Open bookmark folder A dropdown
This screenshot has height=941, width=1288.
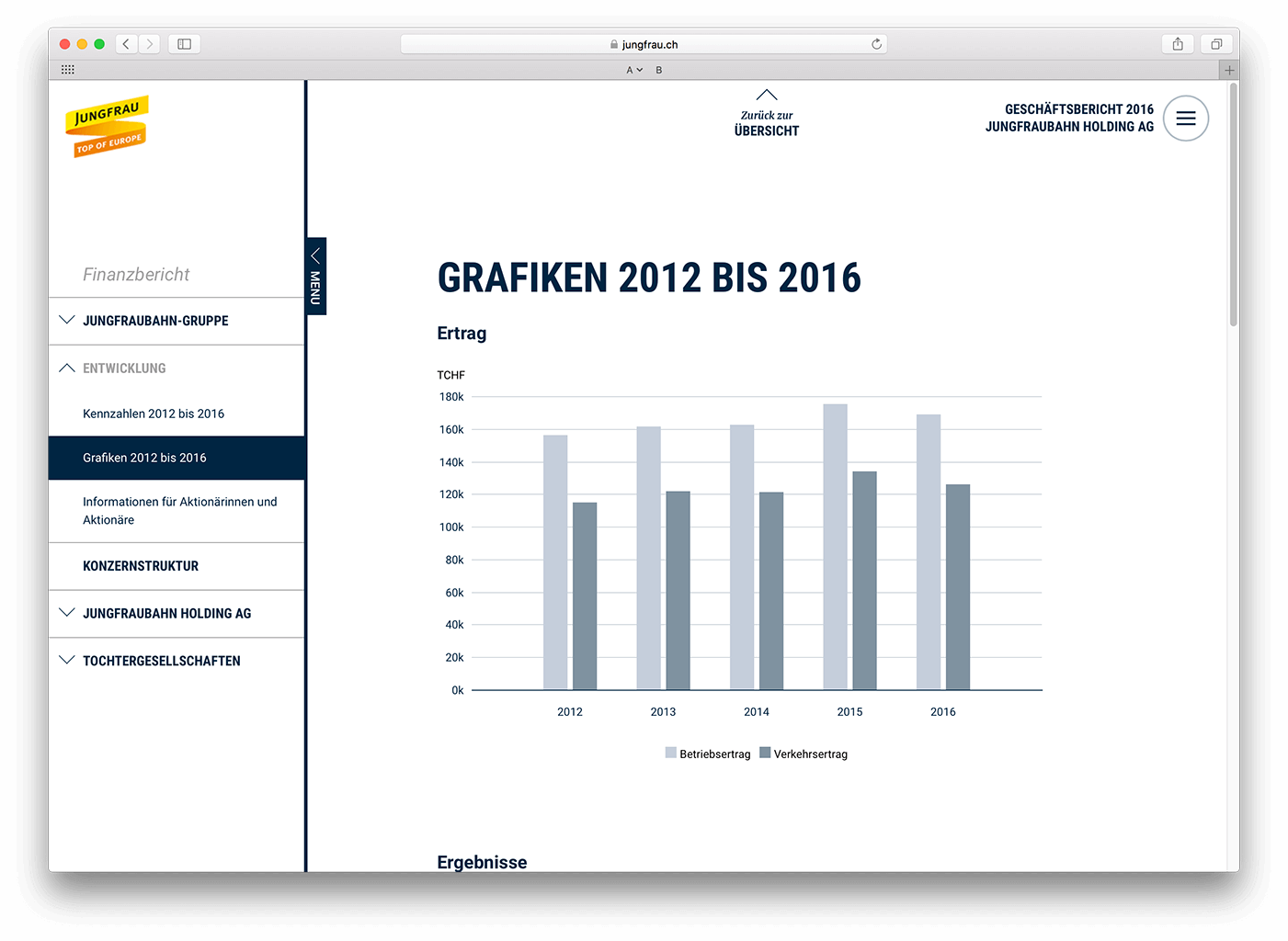[x=634, y=70]
